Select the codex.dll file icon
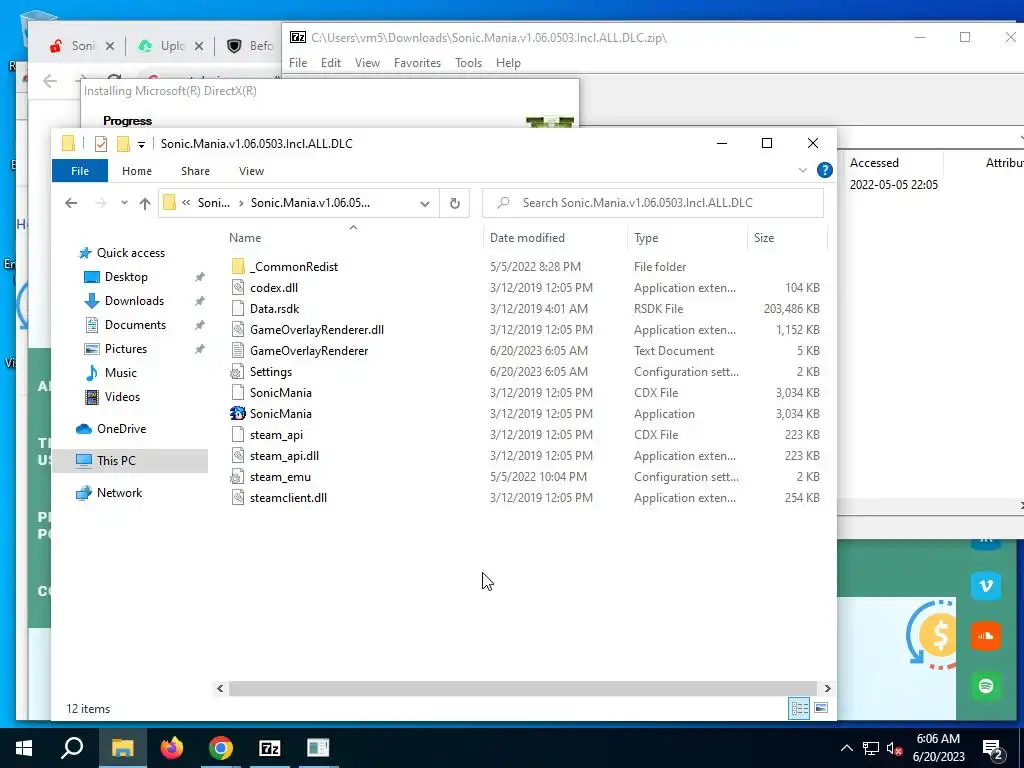The image size is (1024, 768). tap(238, 287)
